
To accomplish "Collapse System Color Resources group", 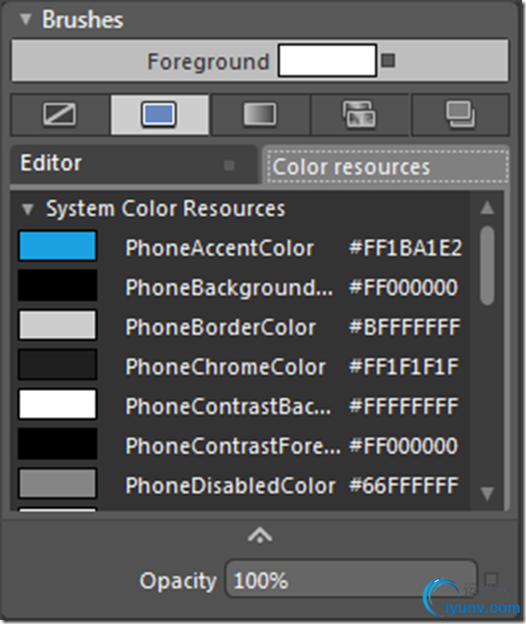I will click(x=27, y=209).
